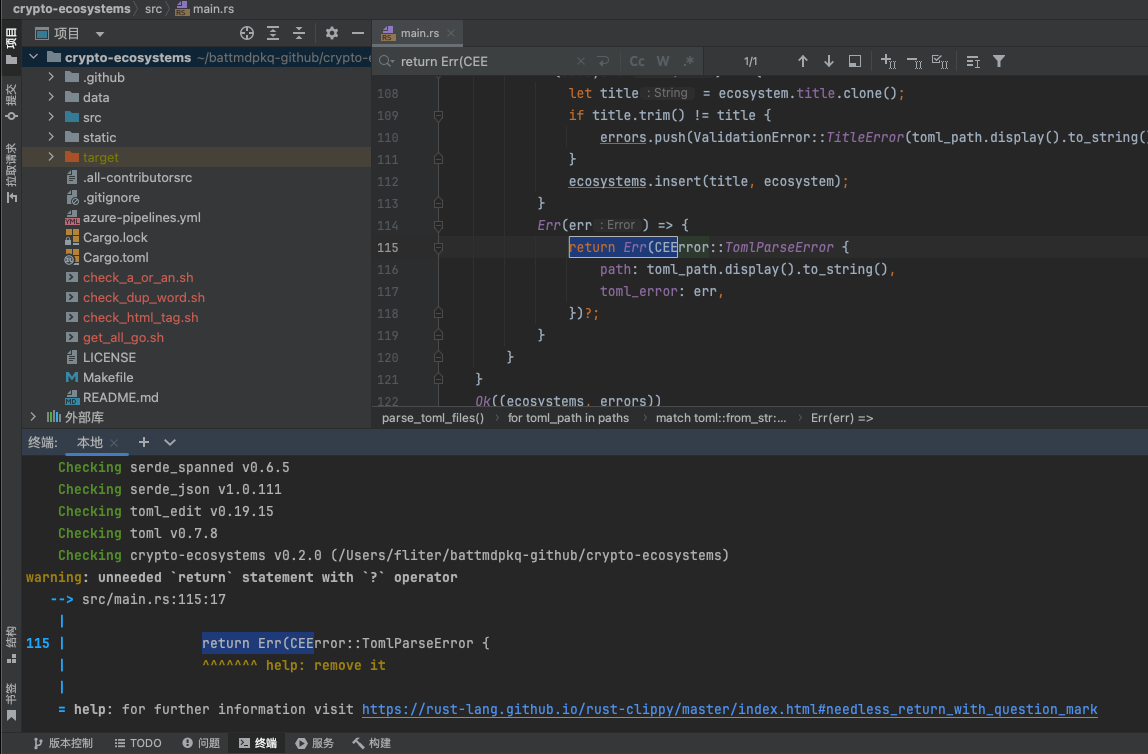Collapse all project tree nodes
This screenshot has width=1148, height=754.
pyautogui.click(x=298, y=33)
